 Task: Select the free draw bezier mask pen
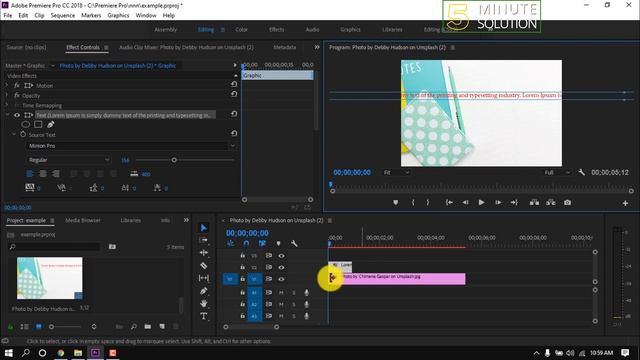tap(51, 124)
